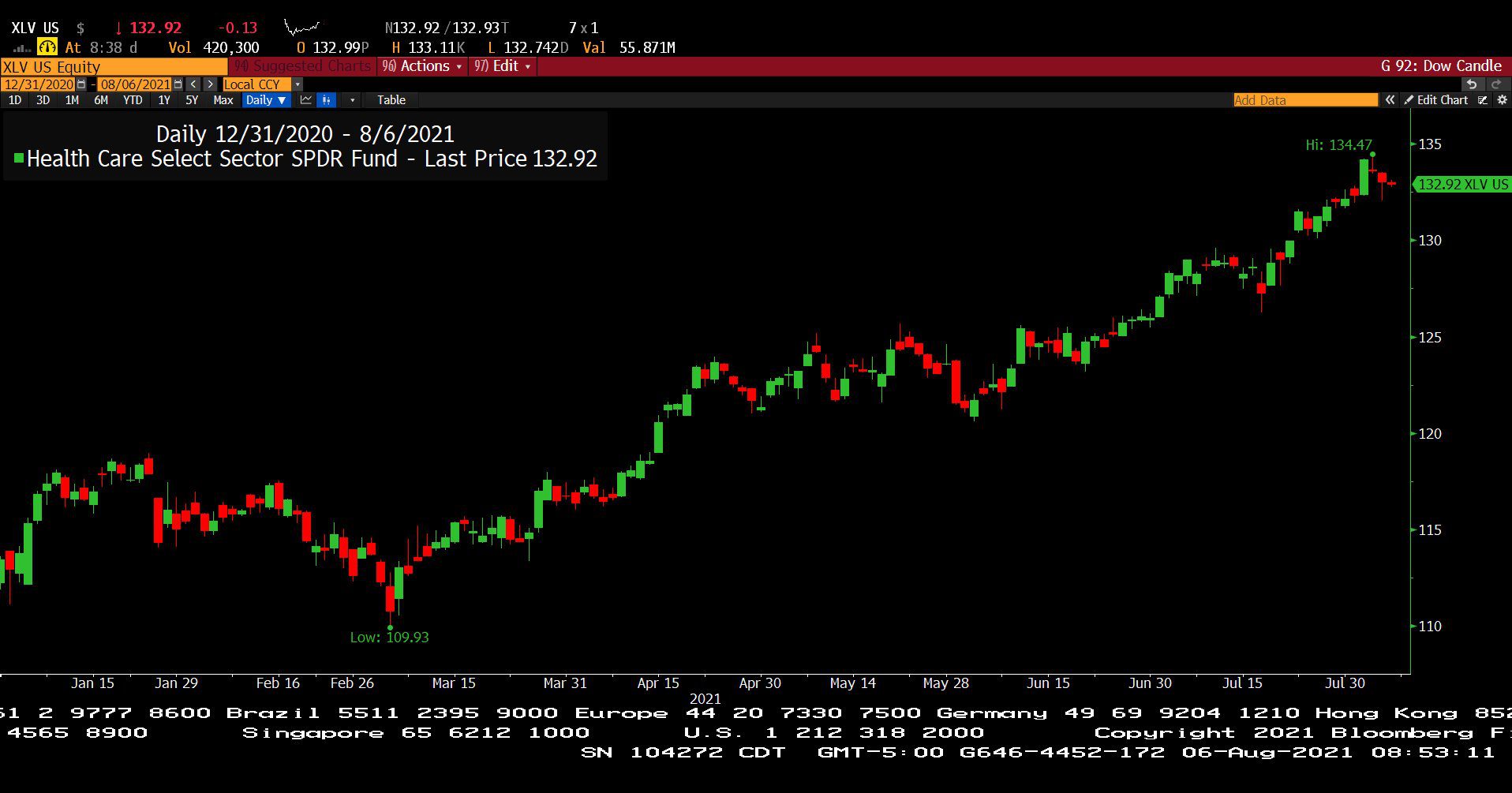Select the Max range tab
The height and width of the screenshot is (793, 1512).
(223, 100)
